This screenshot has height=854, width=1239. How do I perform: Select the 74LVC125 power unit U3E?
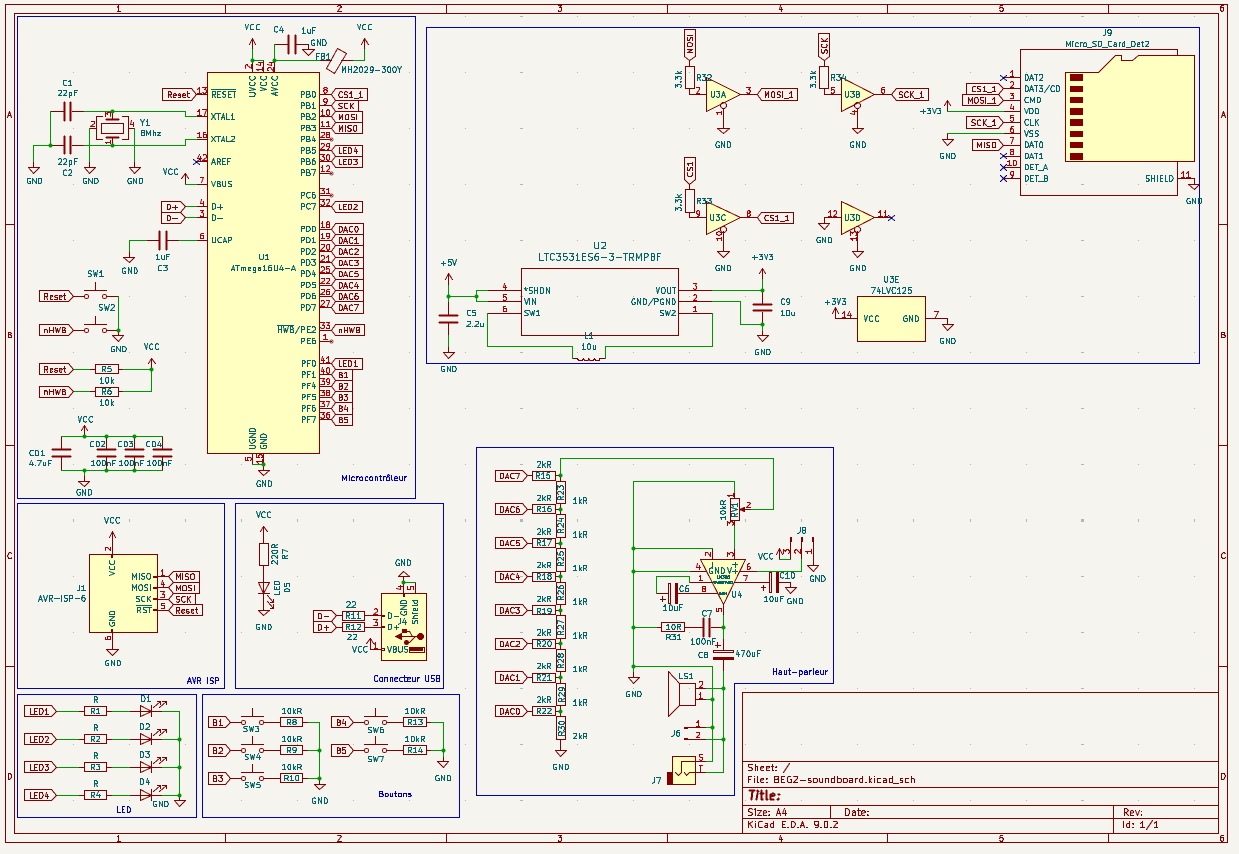(890, 319)
